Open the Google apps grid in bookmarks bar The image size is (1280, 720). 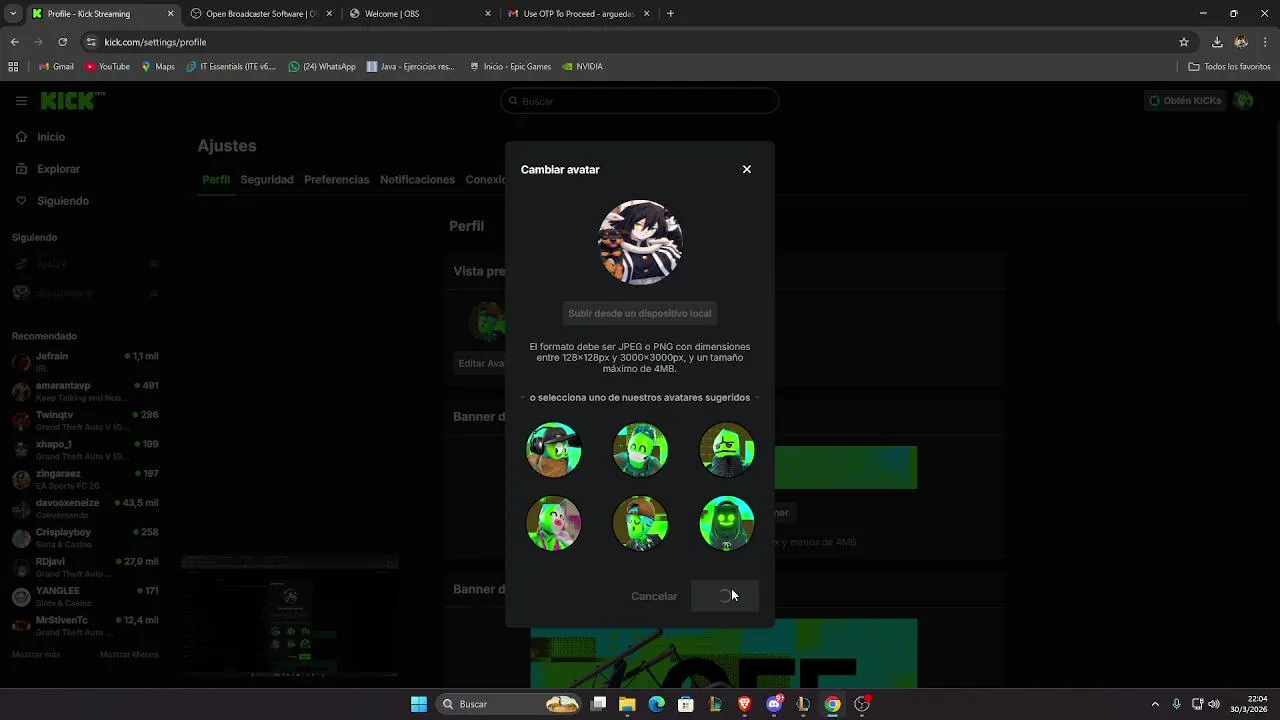13,67
